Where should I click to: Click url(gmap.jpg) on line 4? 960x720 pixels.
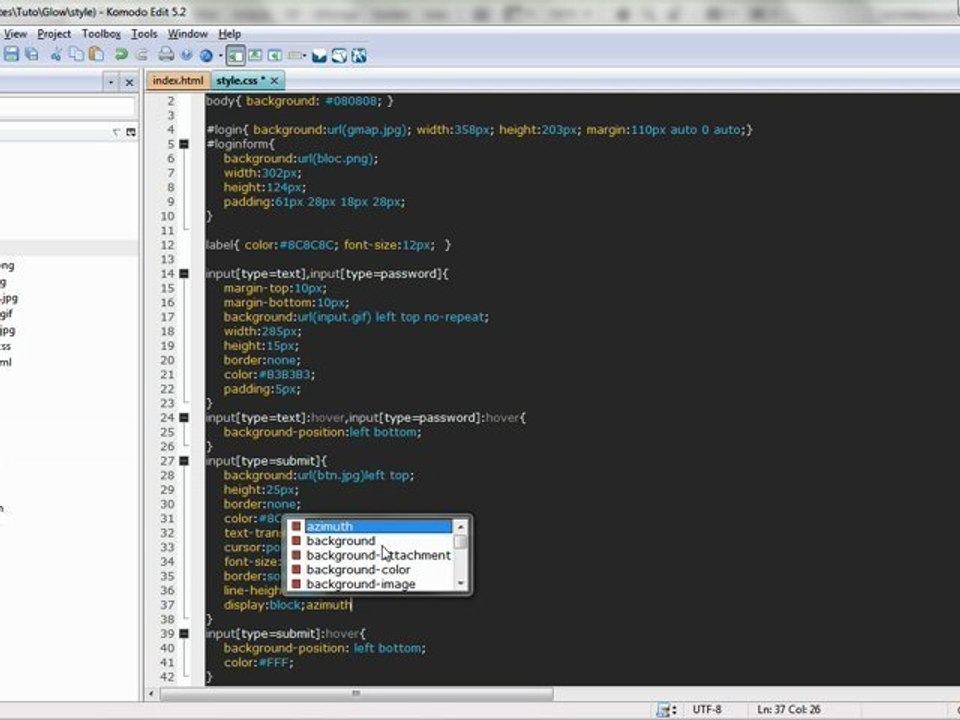coord(365,130)
